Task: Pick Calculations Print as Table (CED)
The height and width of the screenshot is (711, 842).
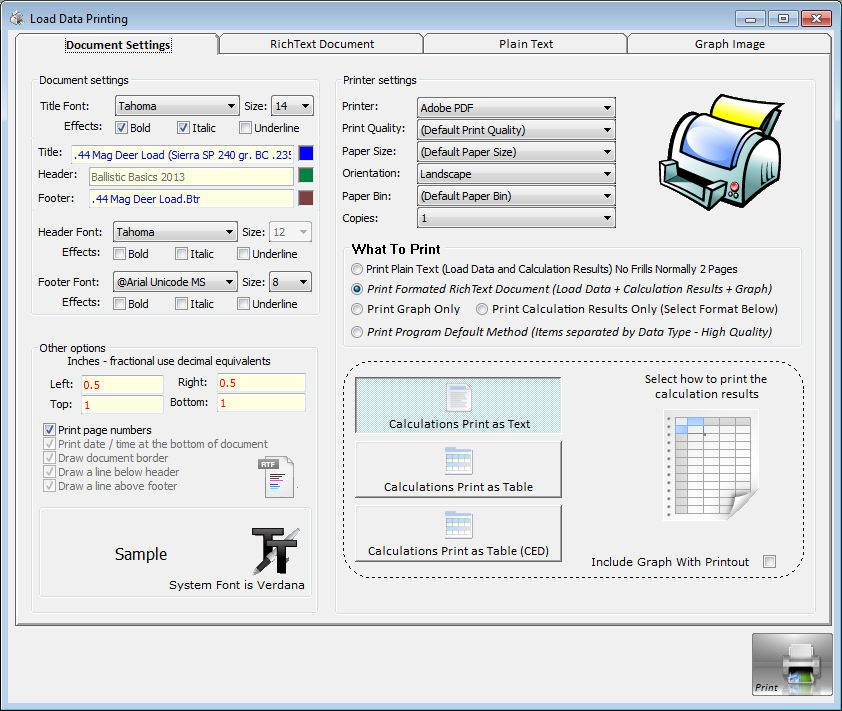Action: pyautogui.click(x=459, y=533)
